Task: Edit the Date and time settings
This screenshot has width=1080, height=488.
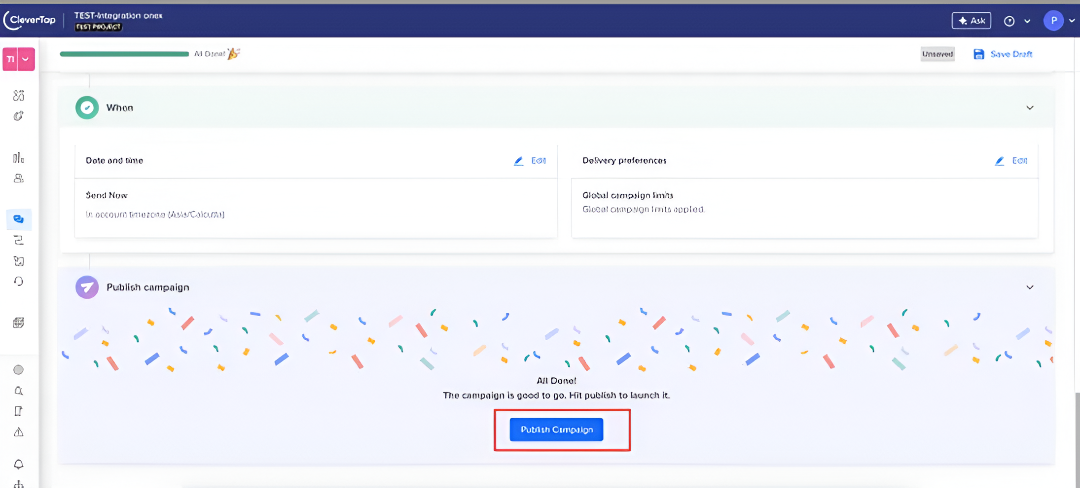Action: click(x=531, y=160)
